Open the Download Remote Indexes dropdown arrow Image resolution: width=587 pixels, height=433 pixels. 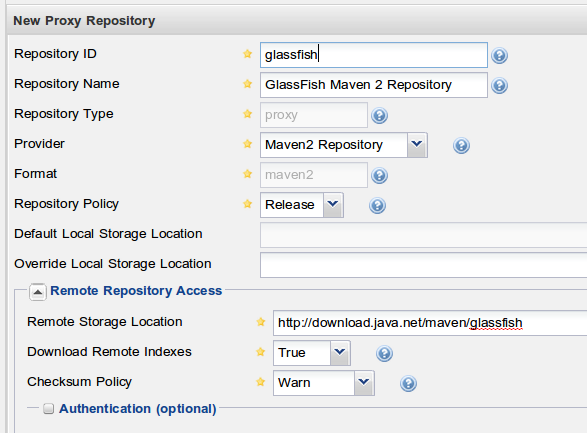pyautogui.click(x=340, y=353)
